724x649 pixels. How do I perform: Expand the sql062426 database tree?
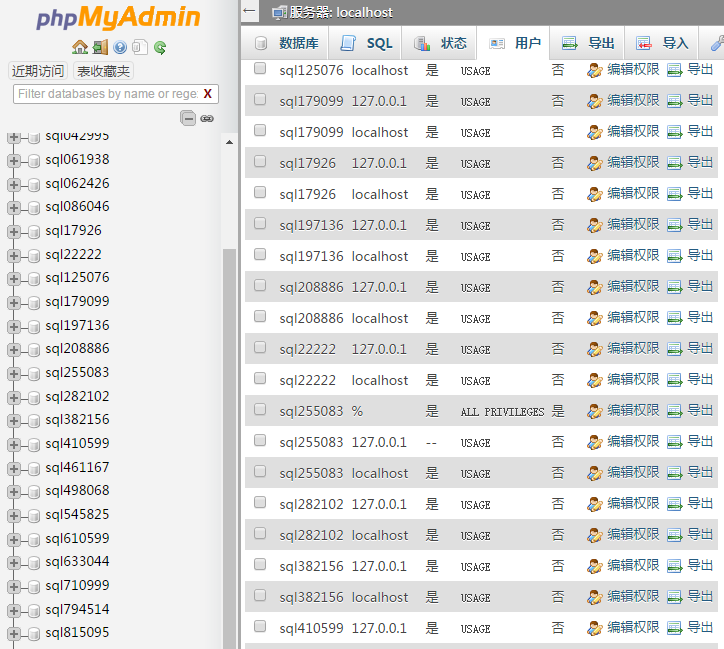click(x=13, y=185)
